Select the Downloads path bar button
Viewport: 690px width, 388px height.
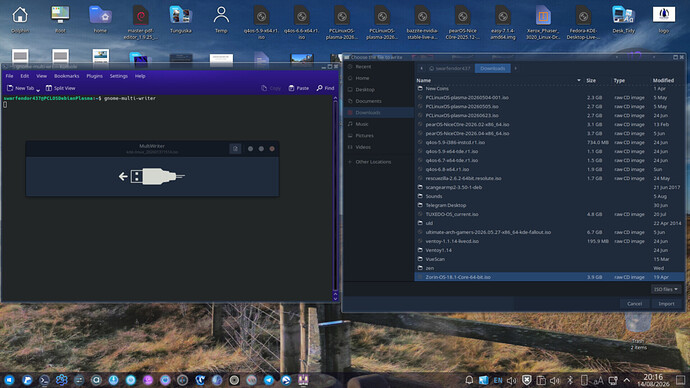point(492,68)
